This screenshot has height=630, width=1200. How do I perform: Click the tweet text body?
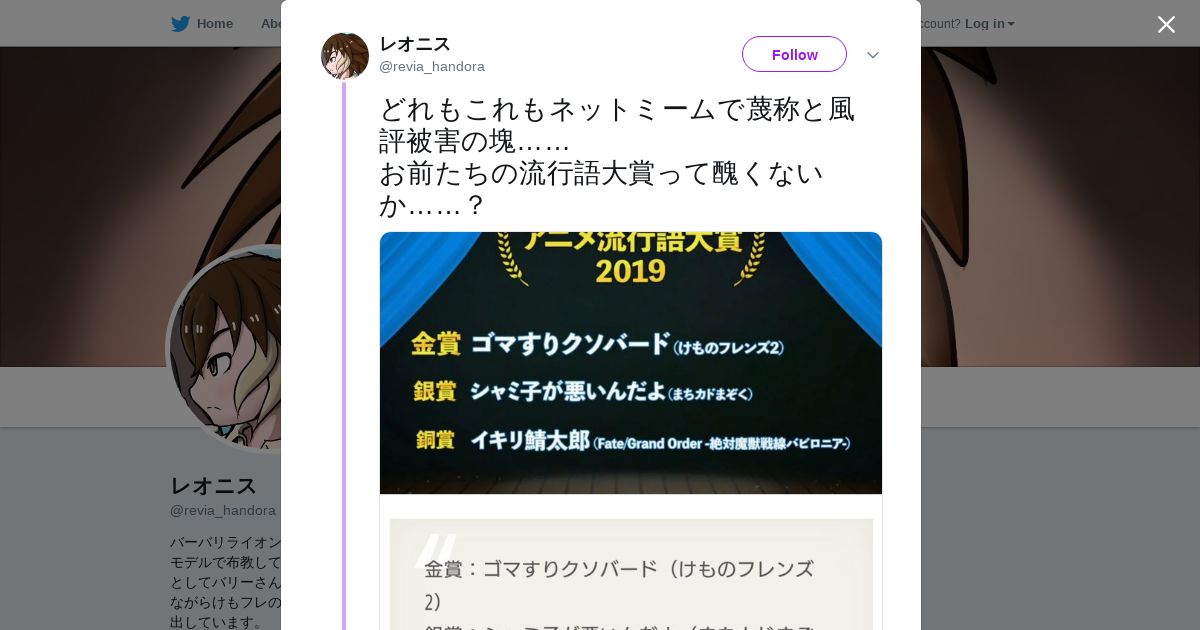tap(616, 157)
